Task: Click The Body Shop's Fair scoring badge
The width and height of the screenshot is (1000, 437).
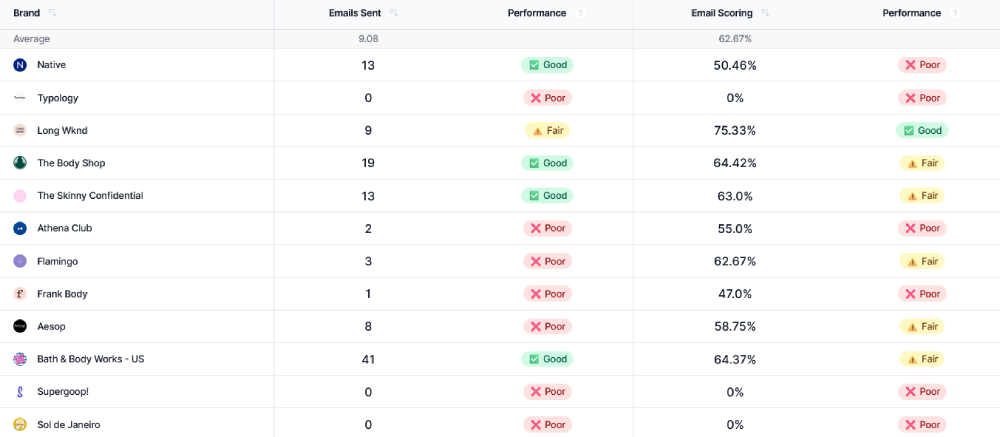Action: point(922,163)
